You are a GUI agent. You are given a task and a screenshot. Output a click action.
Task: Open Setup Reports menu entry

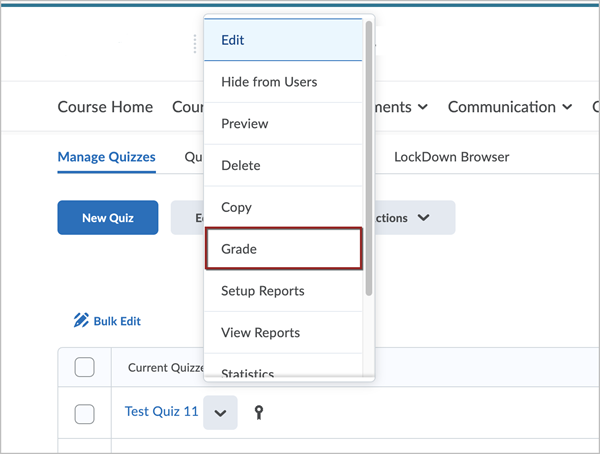tap(283, 291)
